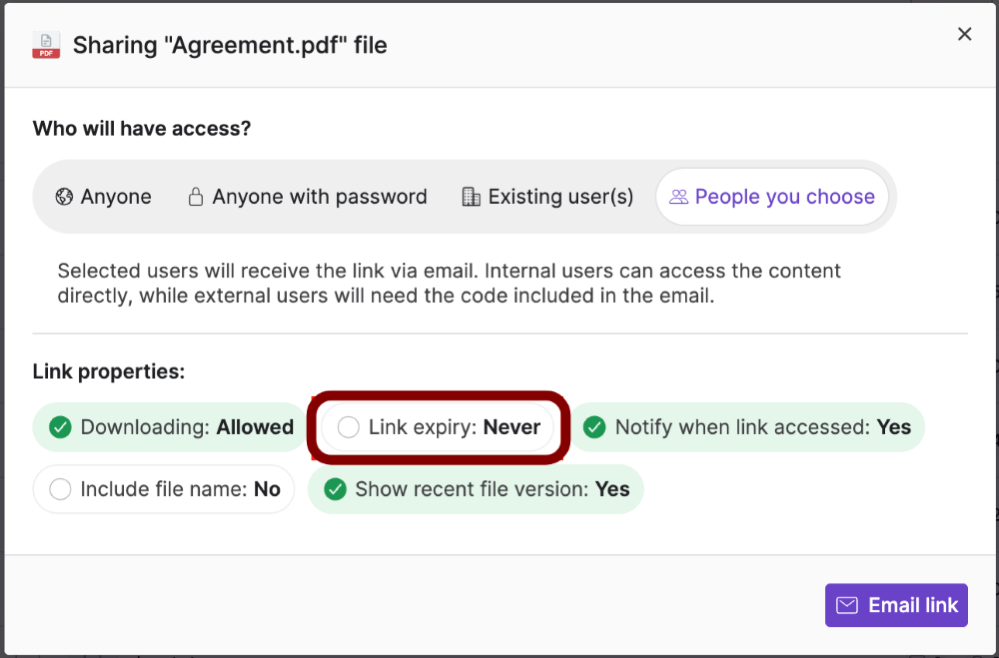The width and height of the screenshot is (999, 658).
Task: Toggle the Downloading: Allowed setting
Action: 167,427
